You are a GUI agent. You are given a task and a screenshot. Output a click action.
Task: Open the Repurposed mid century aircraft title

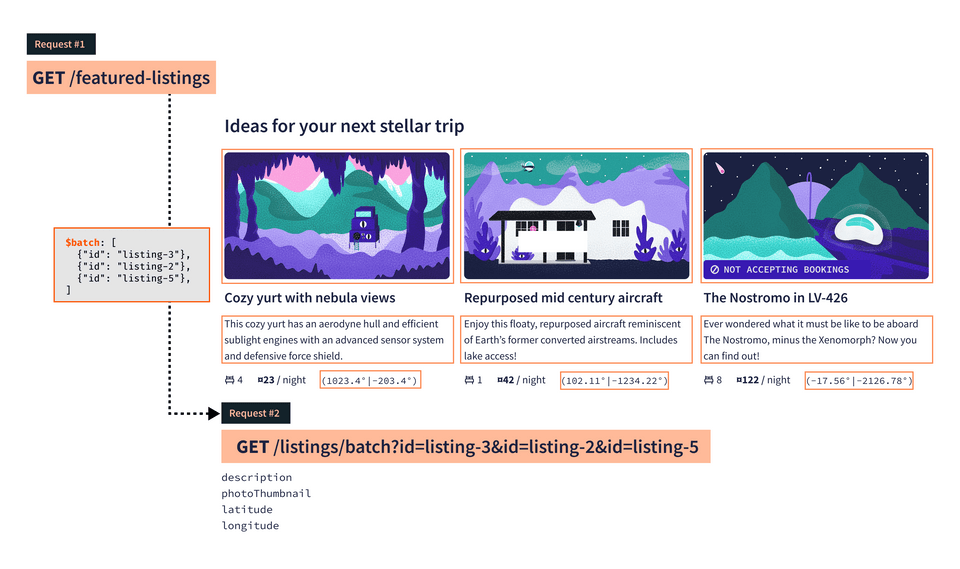[563, 298]
